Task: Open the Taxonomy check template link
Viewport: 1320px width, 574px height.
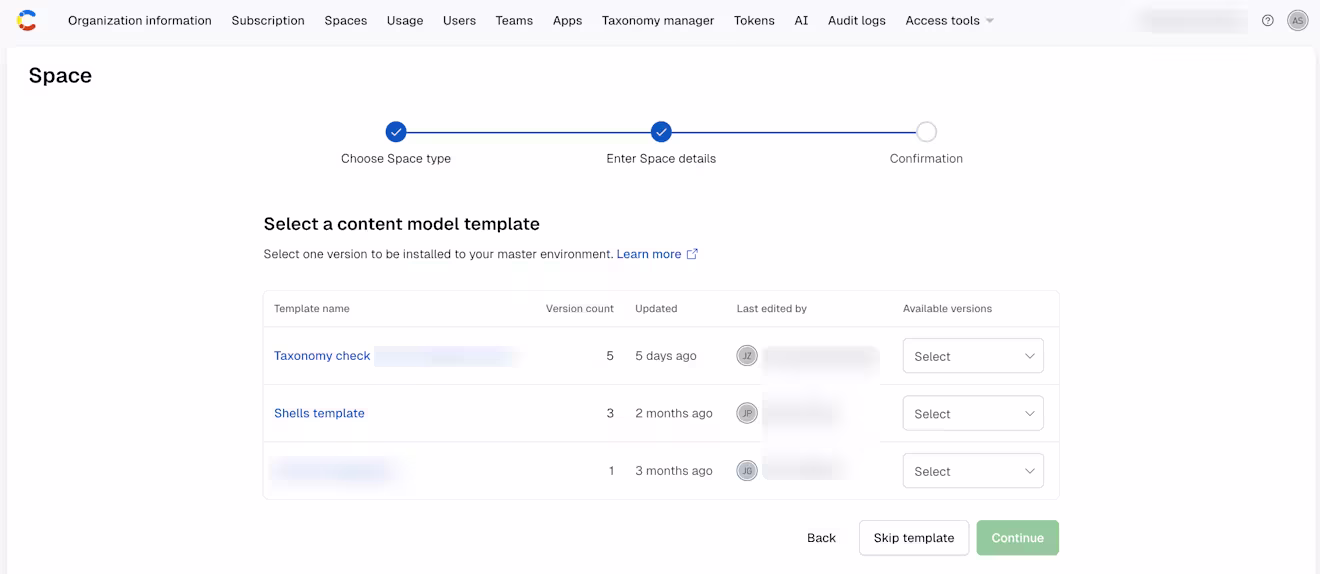Action: [322, 356]
